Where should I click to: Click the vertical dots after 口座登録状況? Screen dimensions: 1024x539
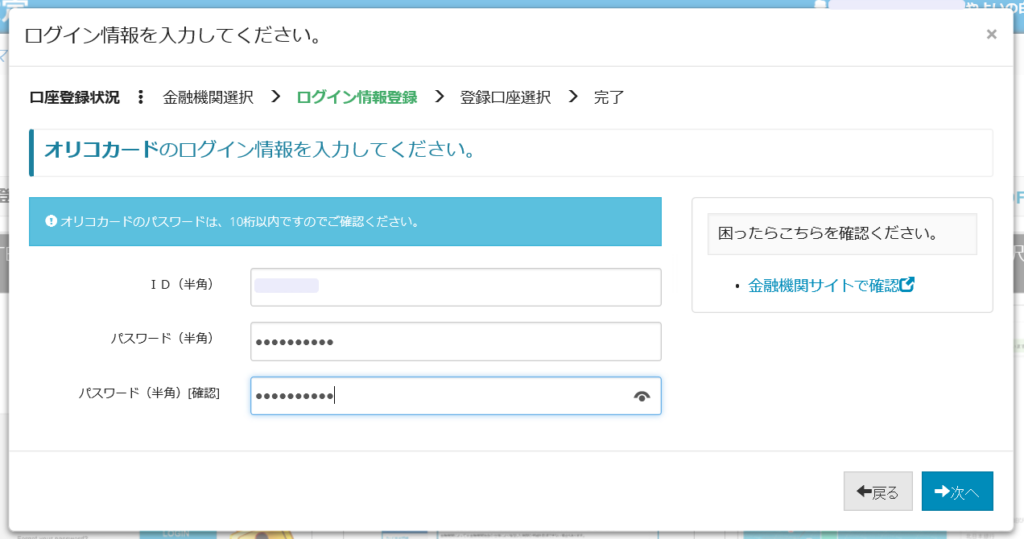tap(140, 97)
